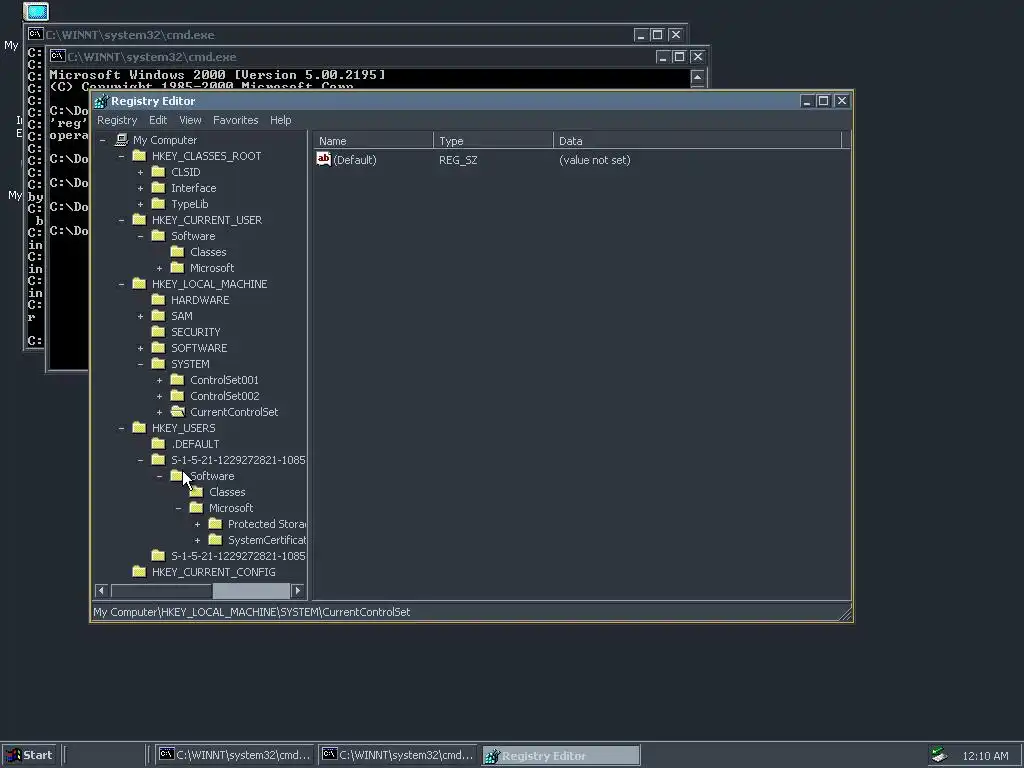The height and width of the screenshot is (768, 1024).
Task: Click the HKEY_USERS folder icon
Action: click(139, 428)
